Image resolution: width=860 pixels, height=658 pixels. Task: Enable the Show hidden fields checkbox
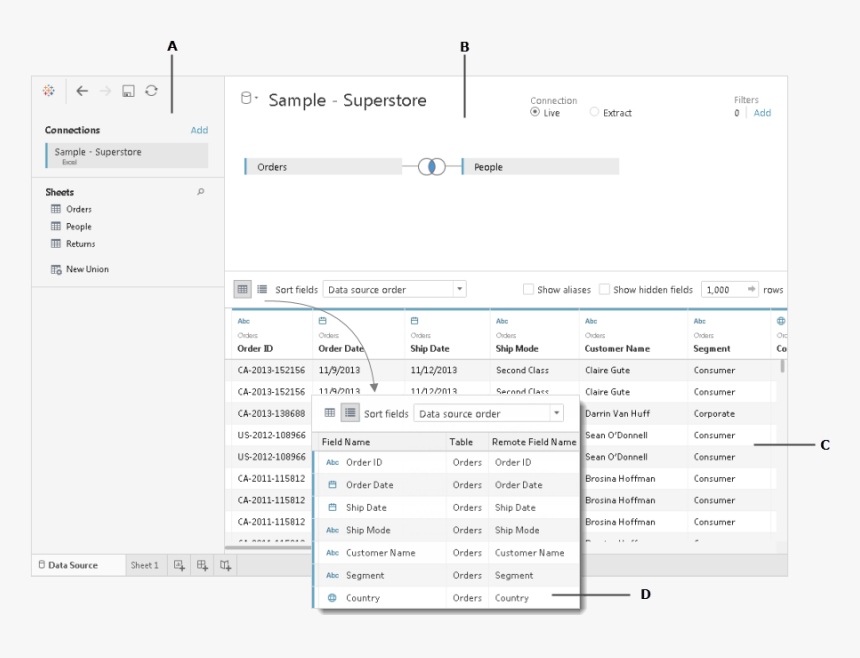604,289
